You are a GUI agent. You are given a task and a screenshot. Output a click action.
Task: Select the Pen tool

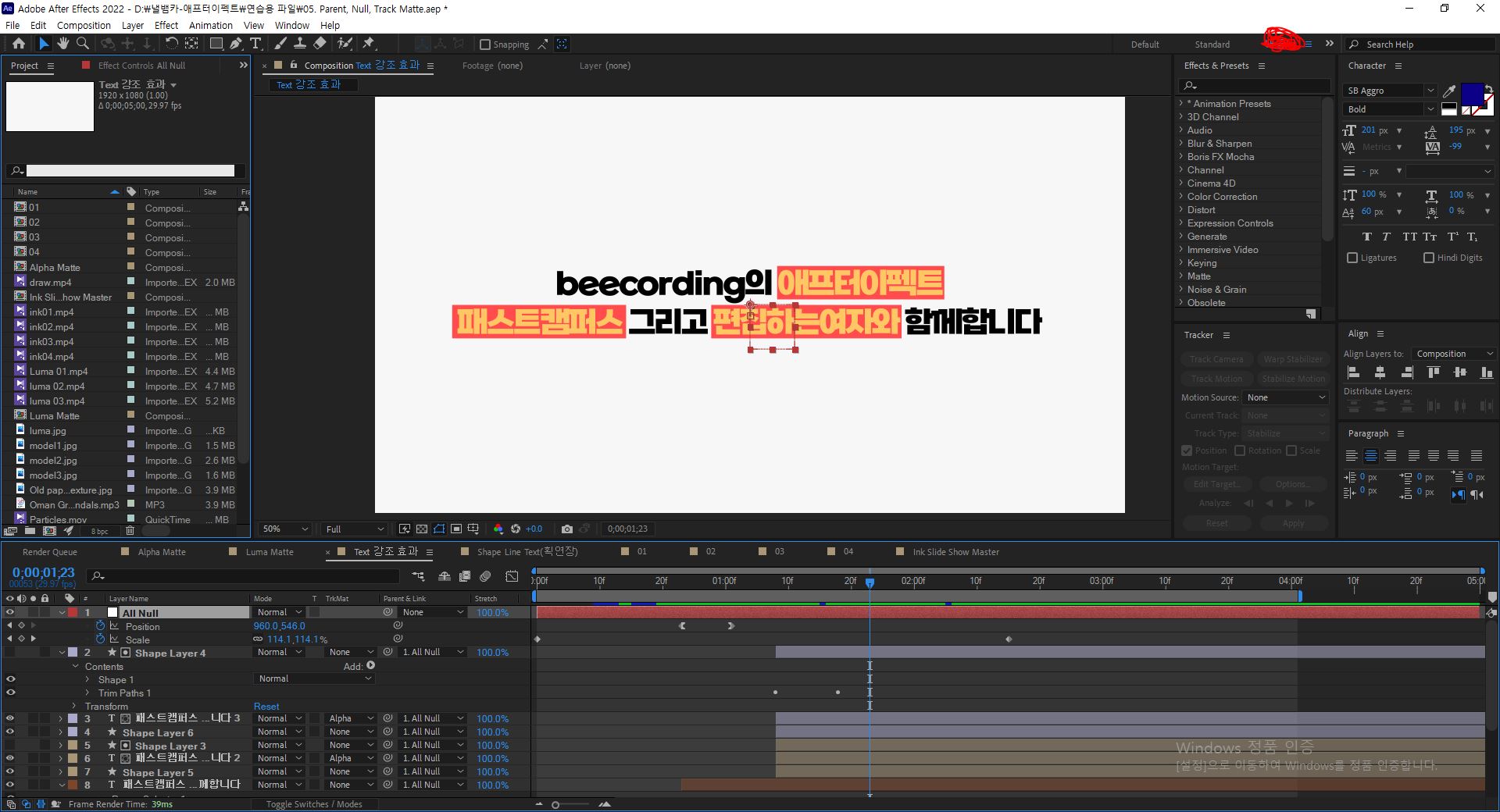coord(235,44)
